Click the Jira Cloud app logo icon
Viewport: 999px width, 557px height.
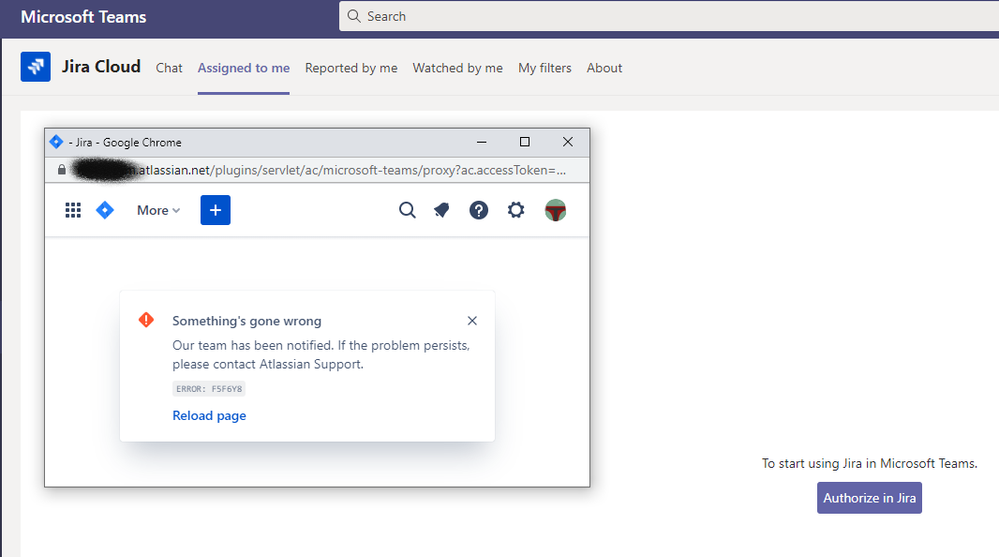click(x=35, y=67)
